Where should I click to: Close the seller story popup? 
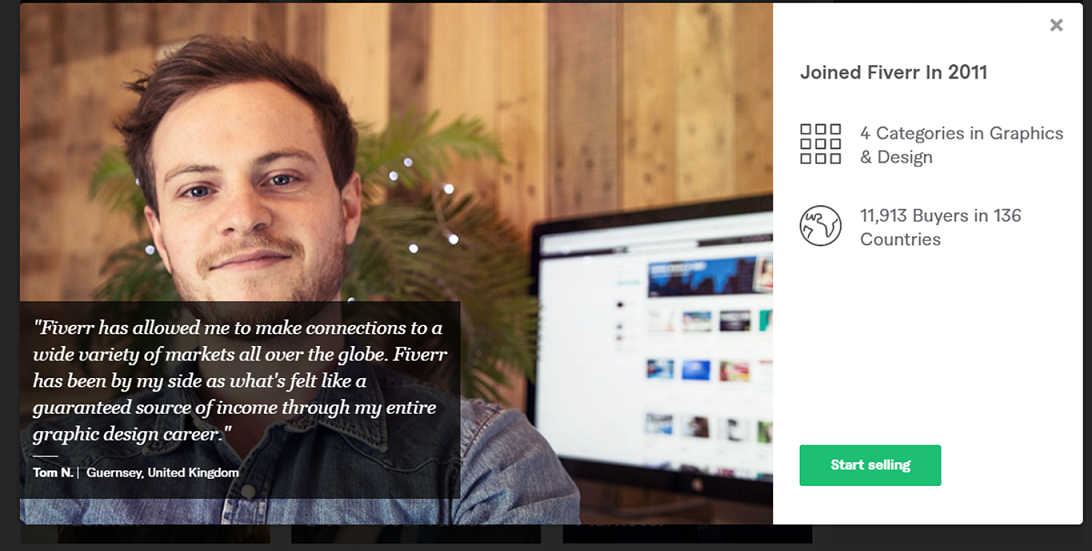pyautogui.click(x=1056, y=25)
